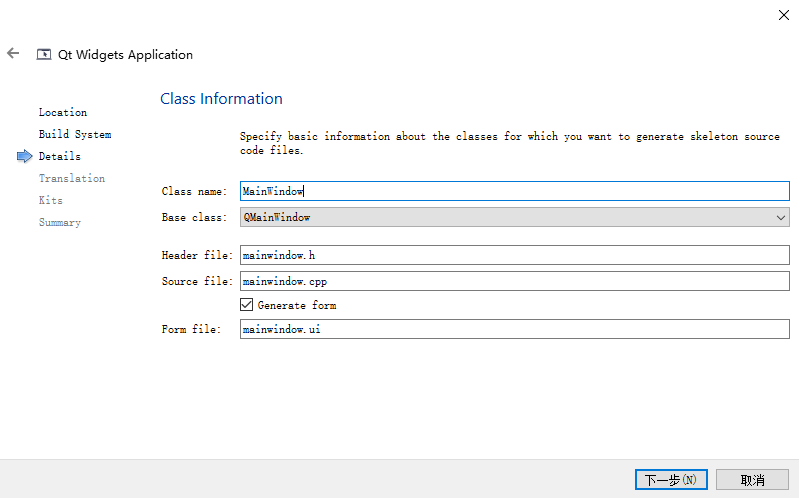
Task: Open the Details wizard step
Action: click(x=60, y=156)
